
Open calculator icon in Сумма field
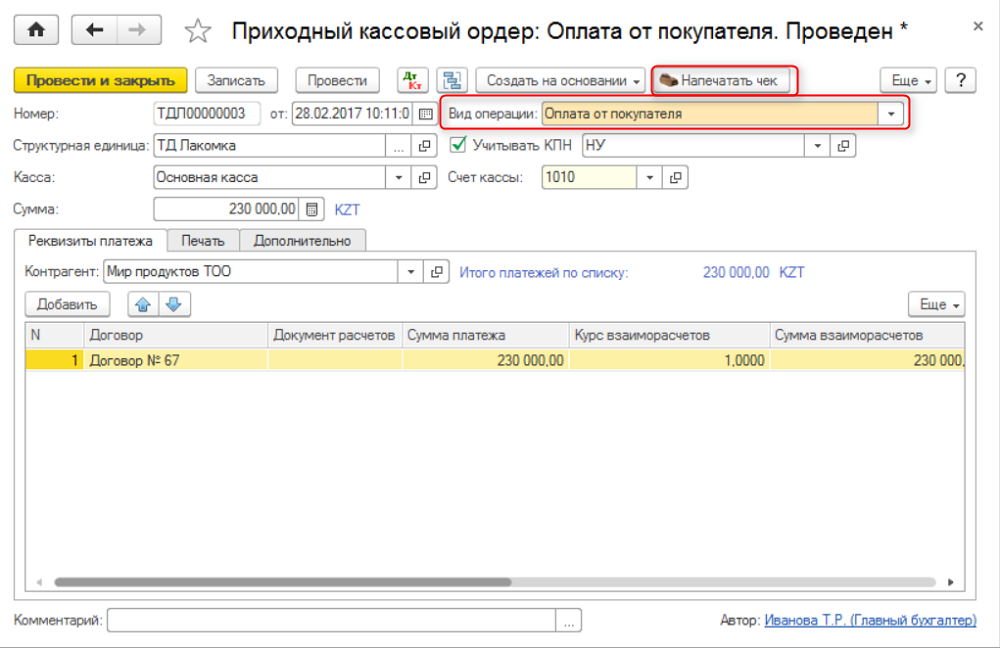312,209
